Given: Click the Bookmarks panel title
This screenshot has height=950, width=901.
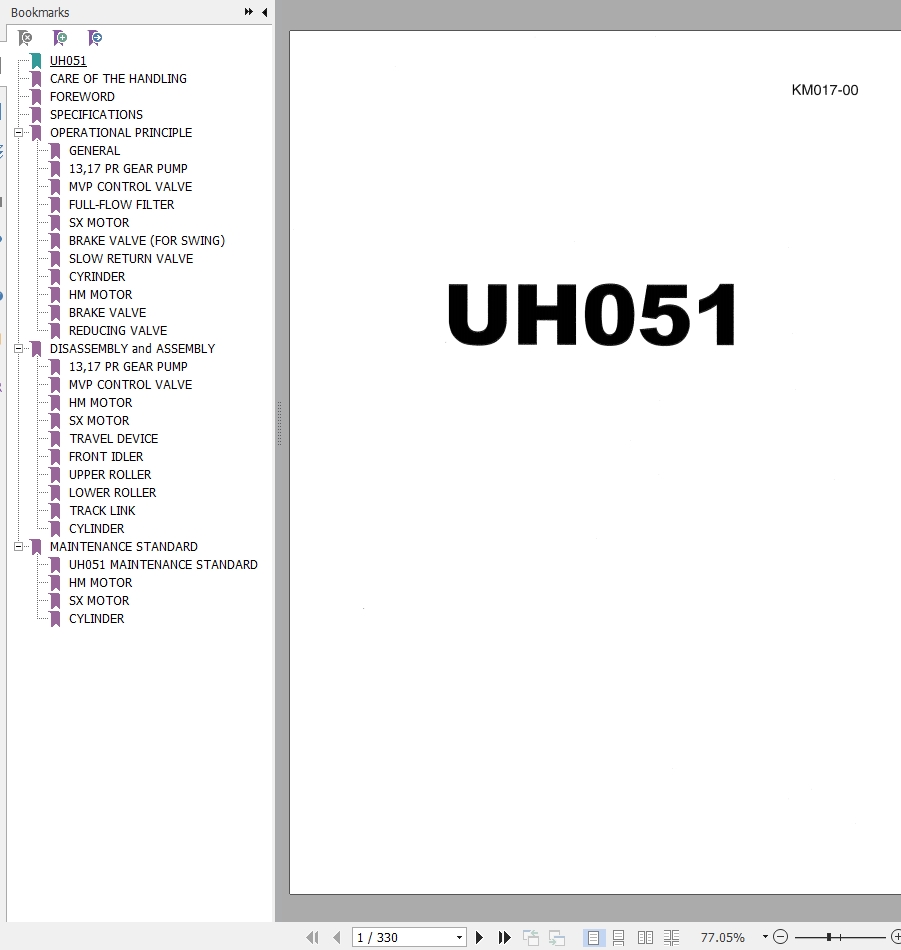Looking at the screenshot, I should (40, 12).
